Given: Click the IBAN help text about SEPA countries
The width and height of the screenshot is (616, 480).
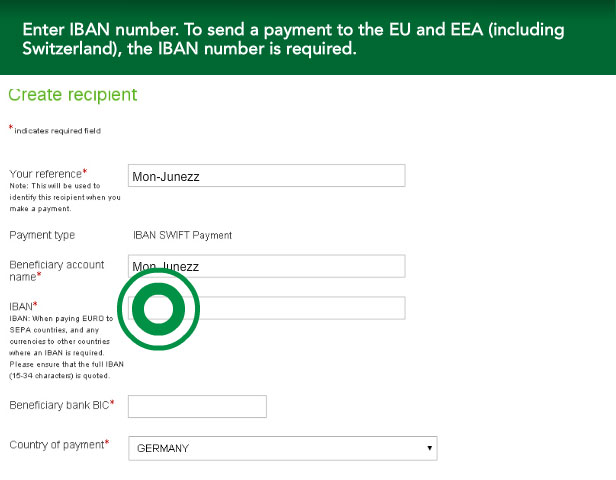Looking at the screenshot, I should [66, 347].
